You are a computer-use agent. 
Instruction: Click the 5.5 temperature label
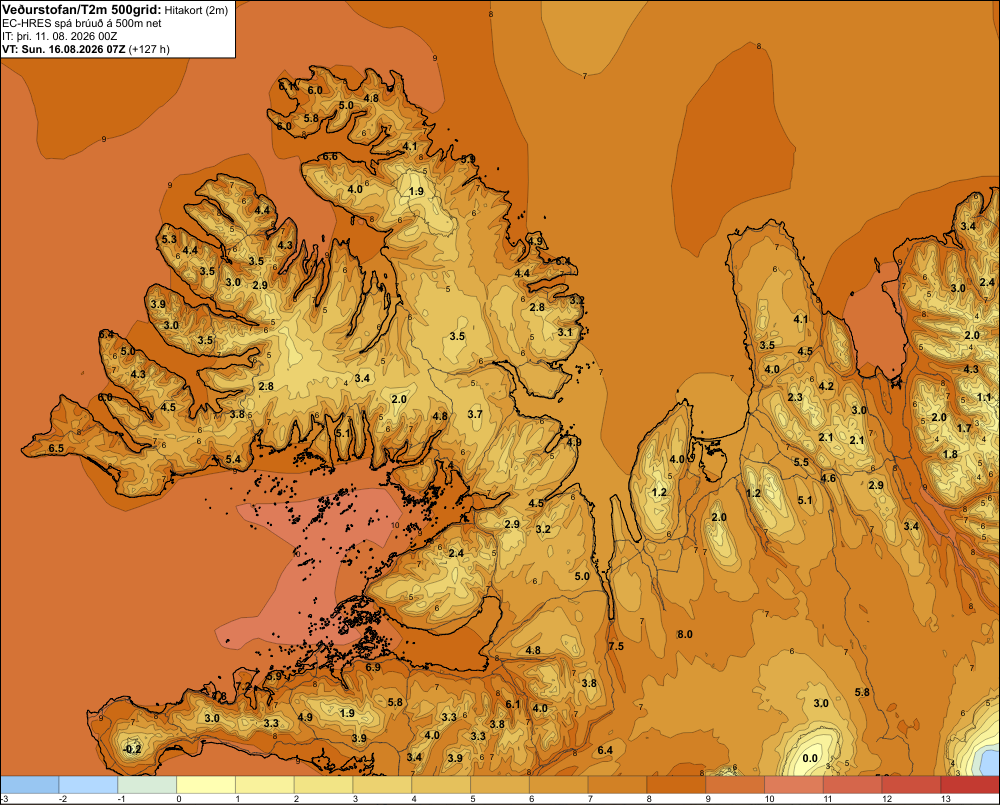point(801,462)
